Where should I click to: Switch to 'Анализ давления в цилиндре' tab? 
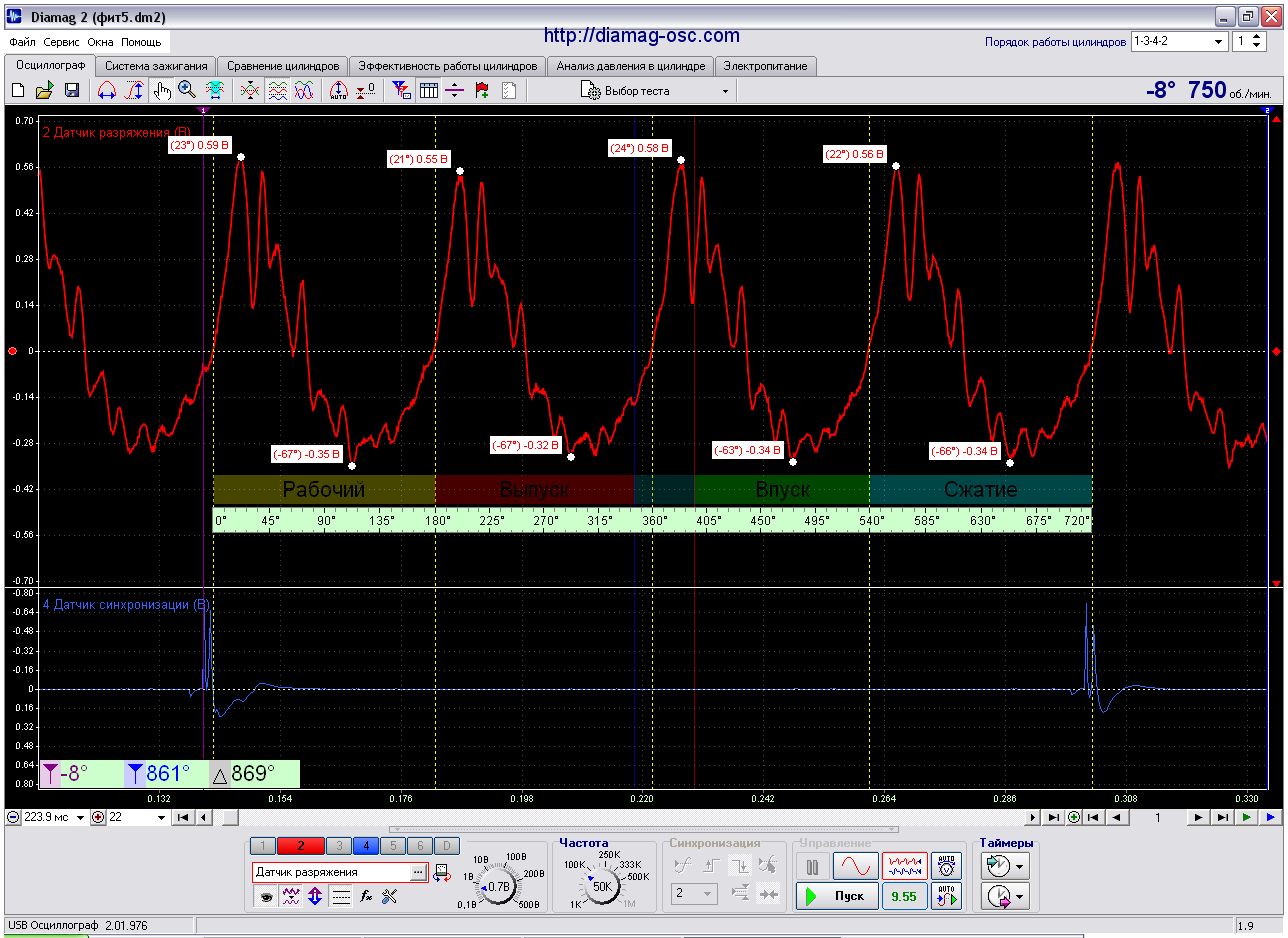[631, 66]
